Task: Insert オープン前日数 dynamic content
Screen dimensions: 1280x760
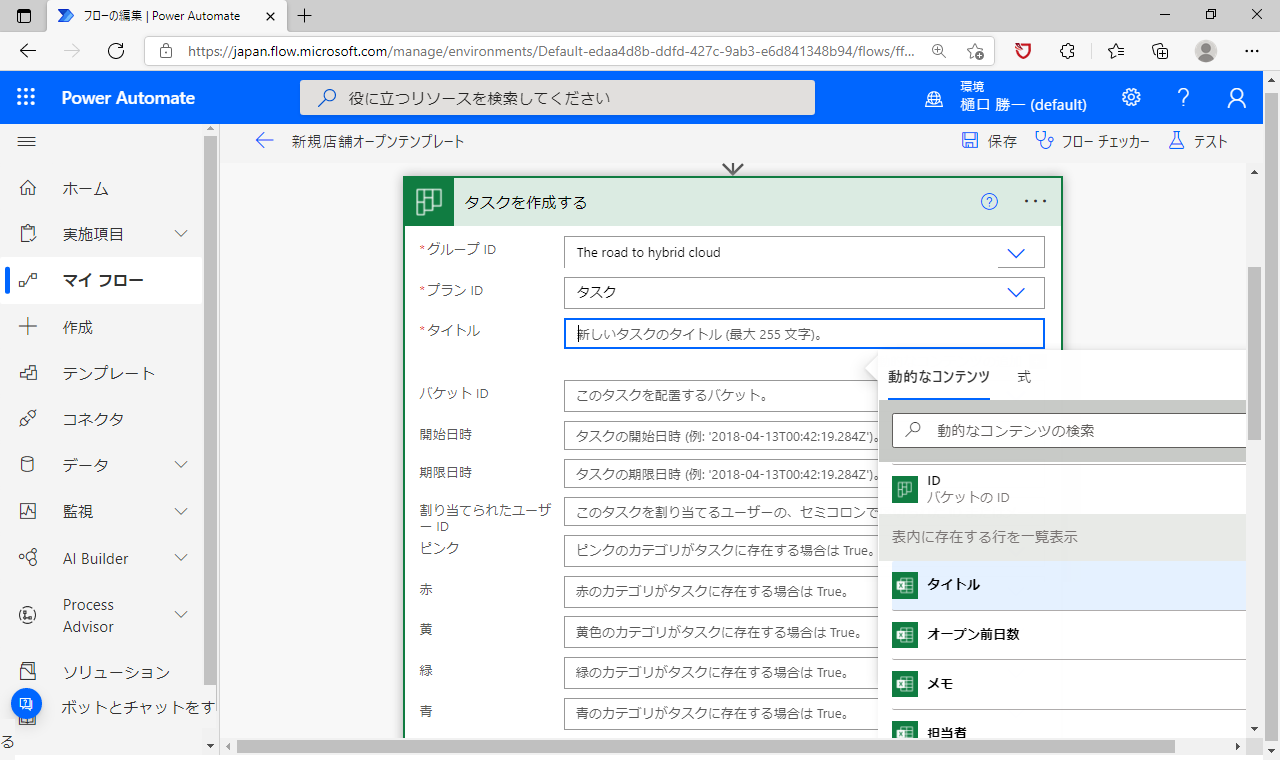Action: pyautogui.click(x=1069, y=635)
